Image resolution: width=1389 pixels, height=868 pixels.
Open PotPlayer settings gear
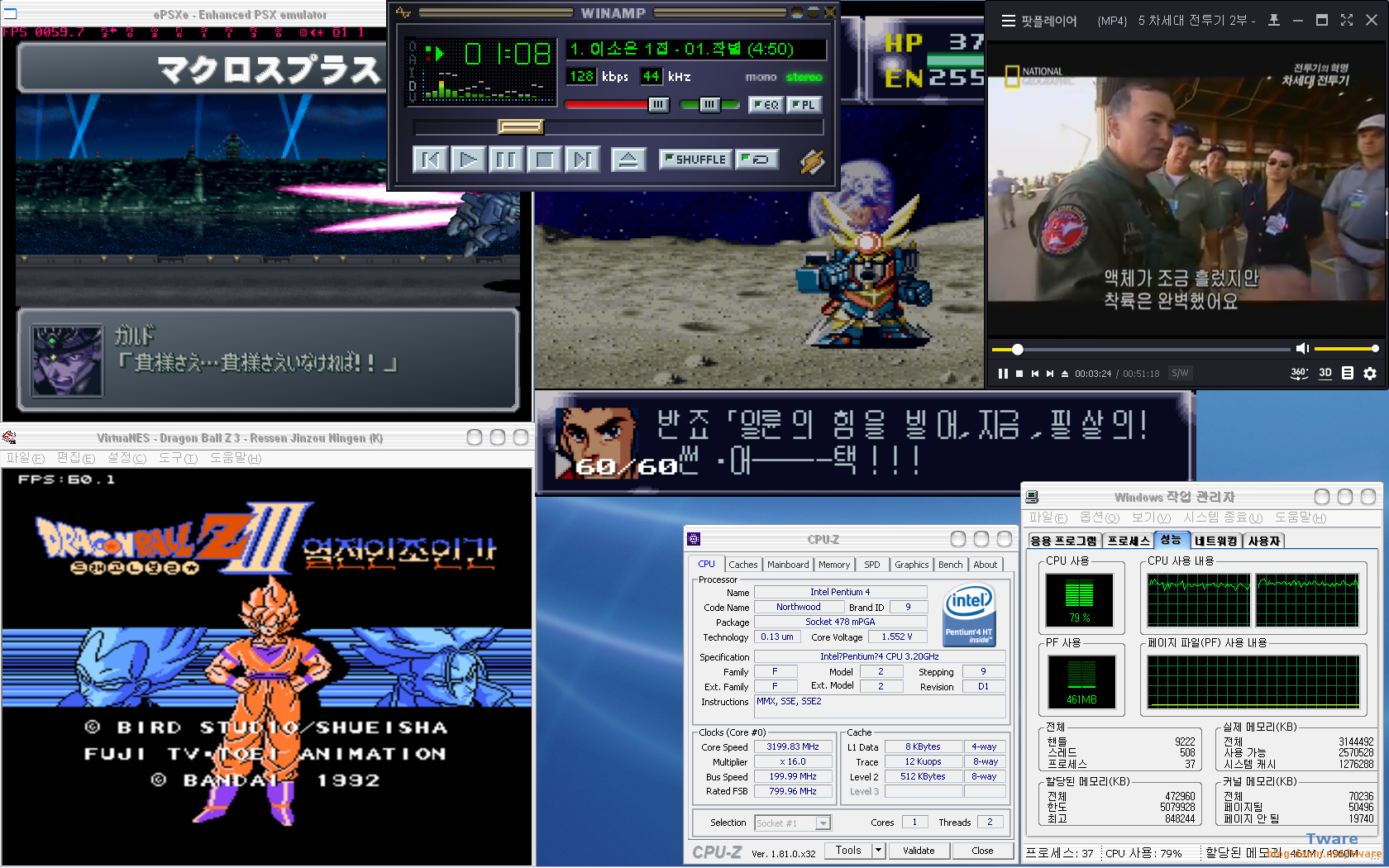point(1370,374)
